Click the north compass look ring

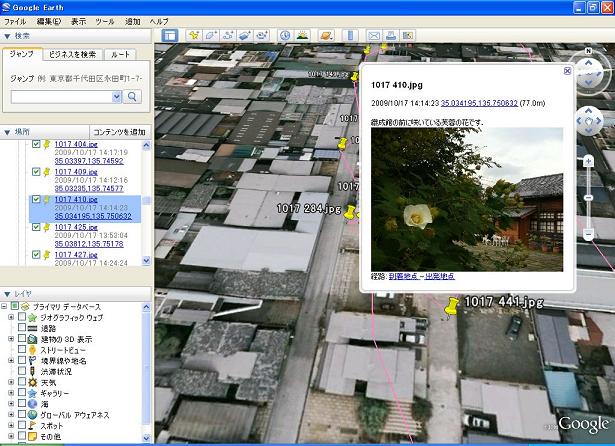588,73
